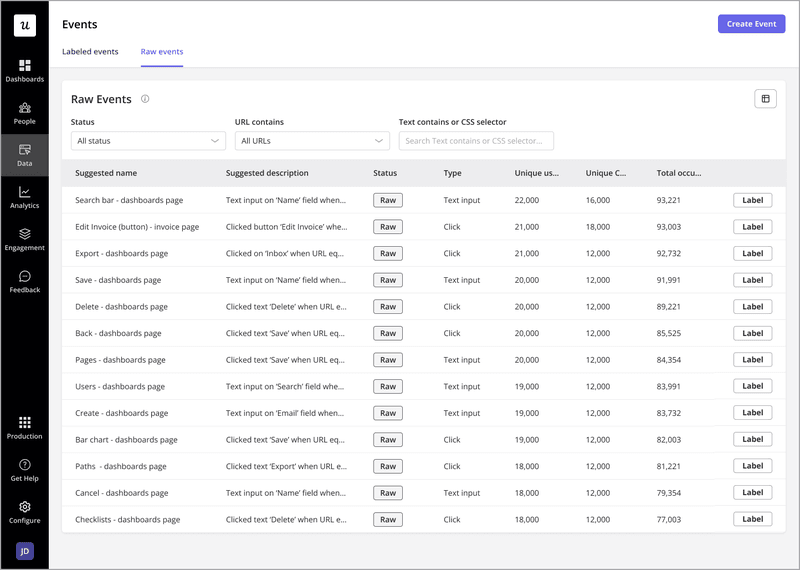The width and height of the screenshot is (800, 570).
Task: Click total occurrences value 77,003
Action: (668, 519)
